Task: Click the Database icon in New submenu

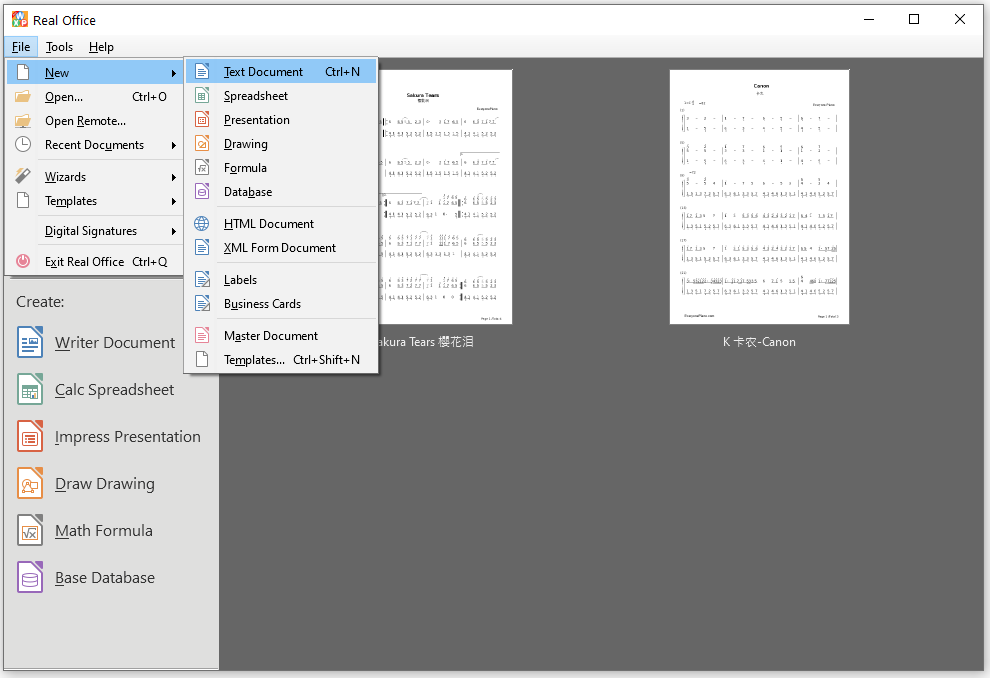Action: (x=202, y=192)
